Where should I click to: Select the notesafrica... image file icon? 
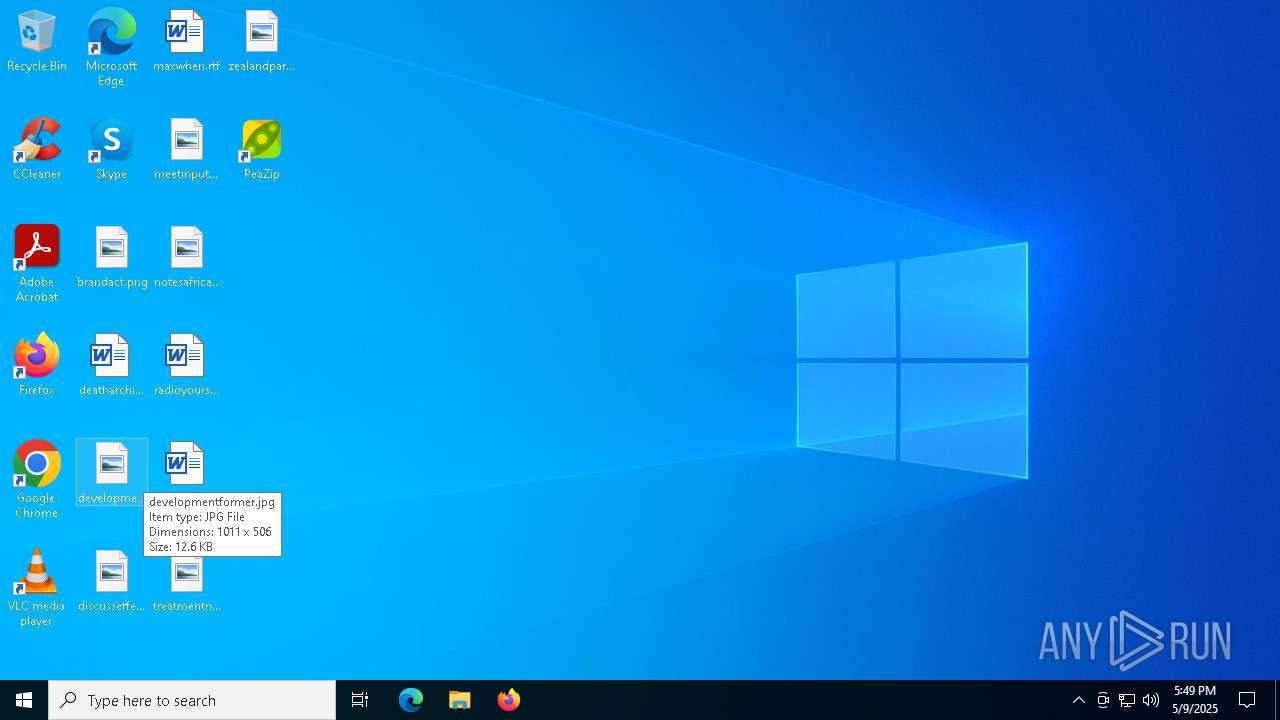[x=186, y=258]
